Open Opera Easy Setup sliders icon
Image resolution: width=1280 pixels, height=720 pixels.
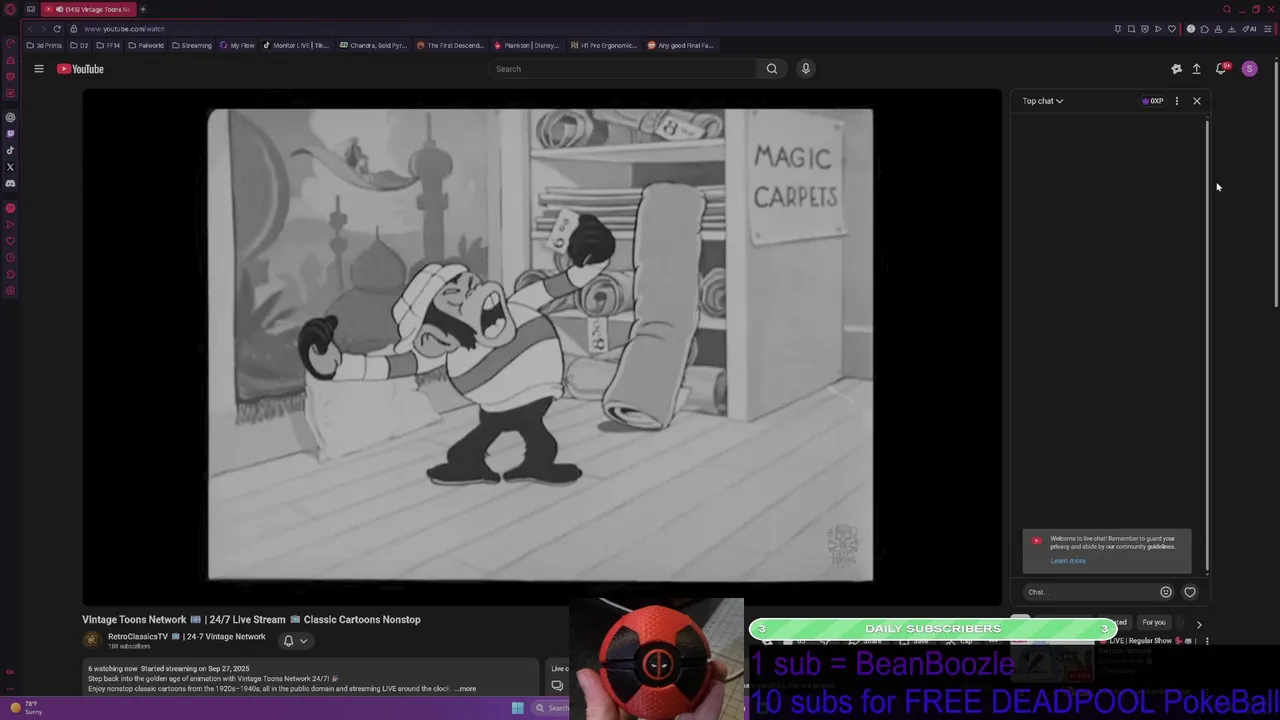pos(1268,29)
